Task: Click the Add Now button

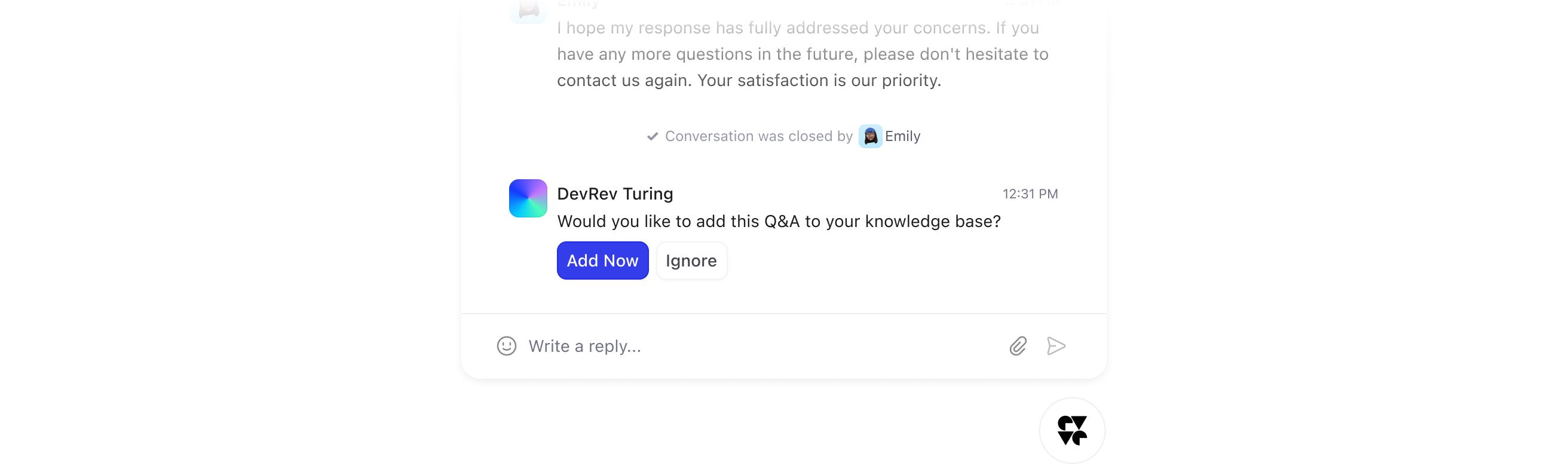Action: click(602, 260)
